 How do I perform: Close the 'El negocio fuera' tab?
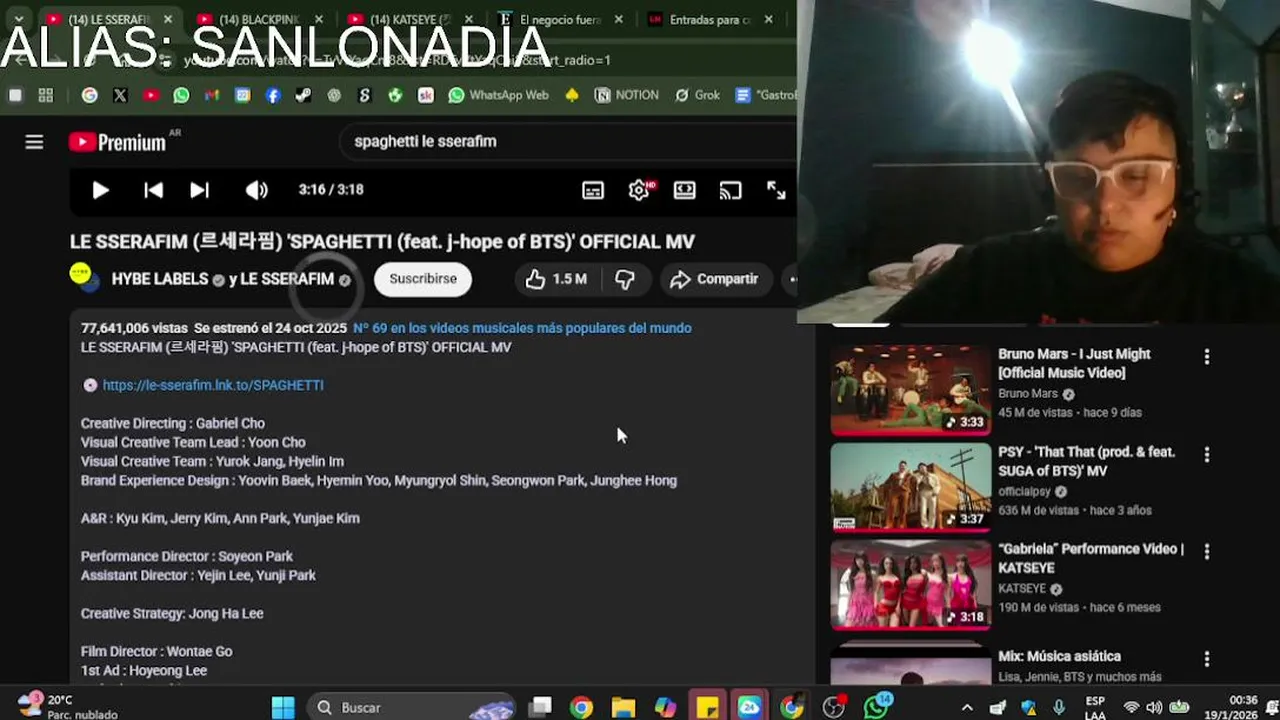pos(618,19)
